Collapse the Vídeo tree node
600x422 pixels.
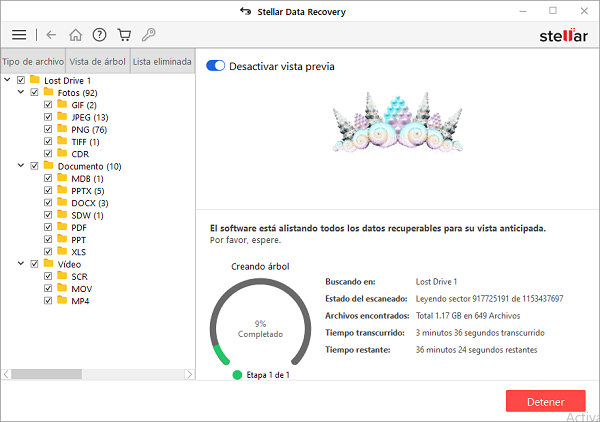tap(21, 263)
